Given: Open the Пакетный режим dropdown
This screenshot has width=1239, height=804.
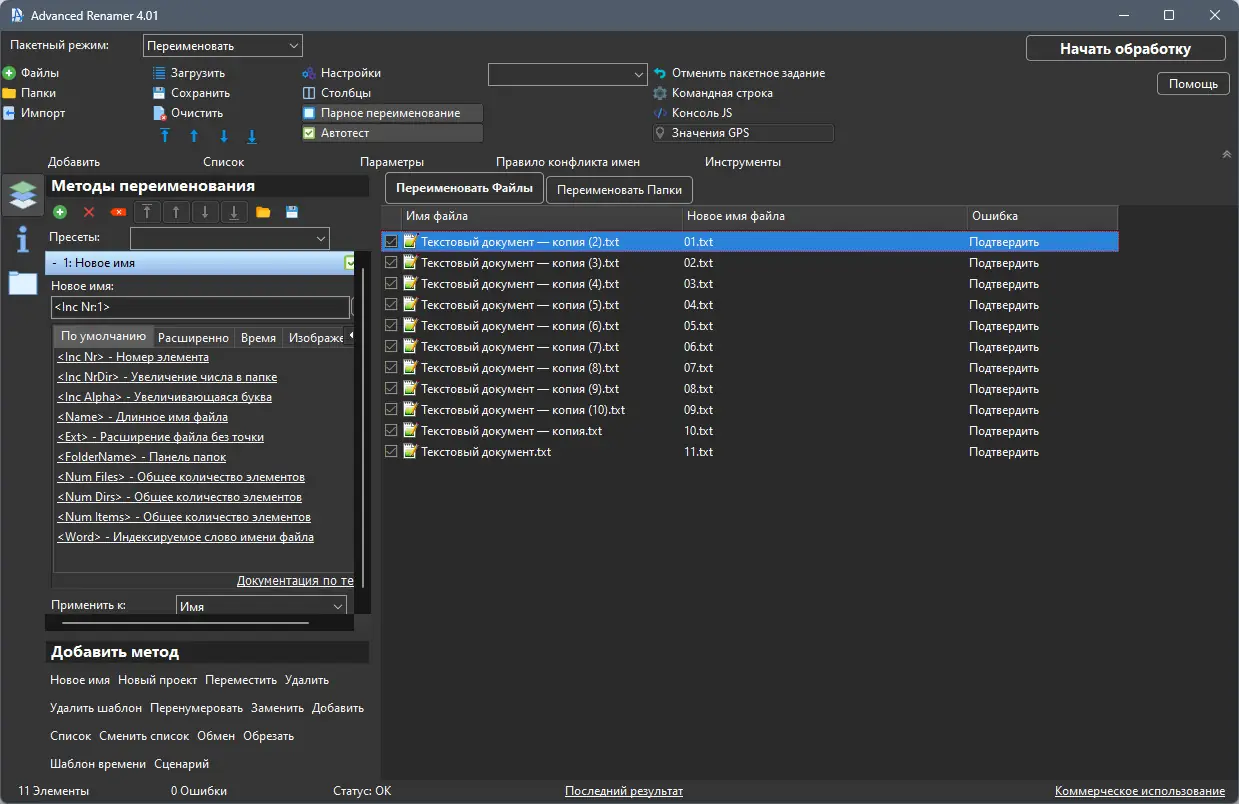Looking at the screenshot, I should 223,46.
